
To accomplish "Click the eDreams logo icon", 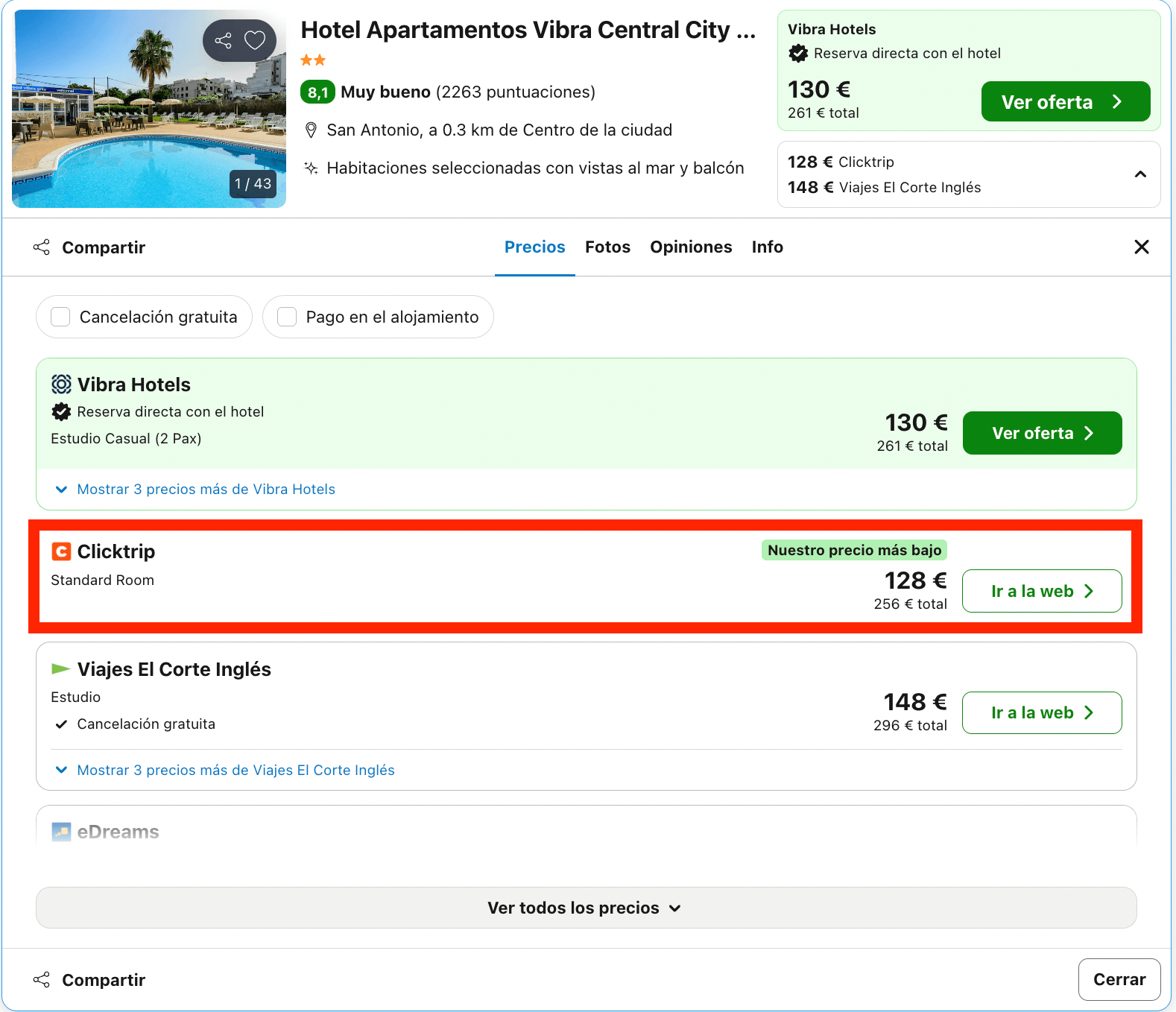I will tap(61, 832).
